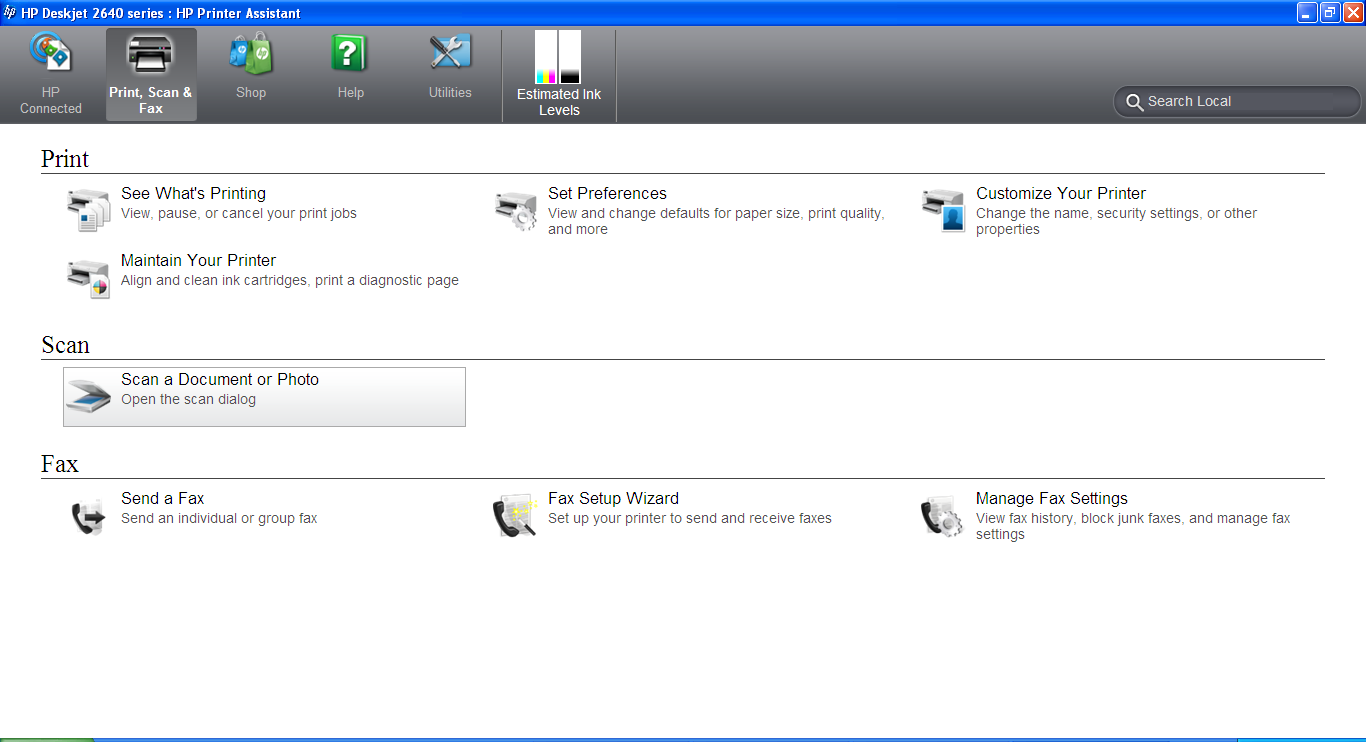Screen dimensions: 1366x742
Task: Click 'Change the name, security settings' description
Action: pyautogui.click(x=1116, y=221)
